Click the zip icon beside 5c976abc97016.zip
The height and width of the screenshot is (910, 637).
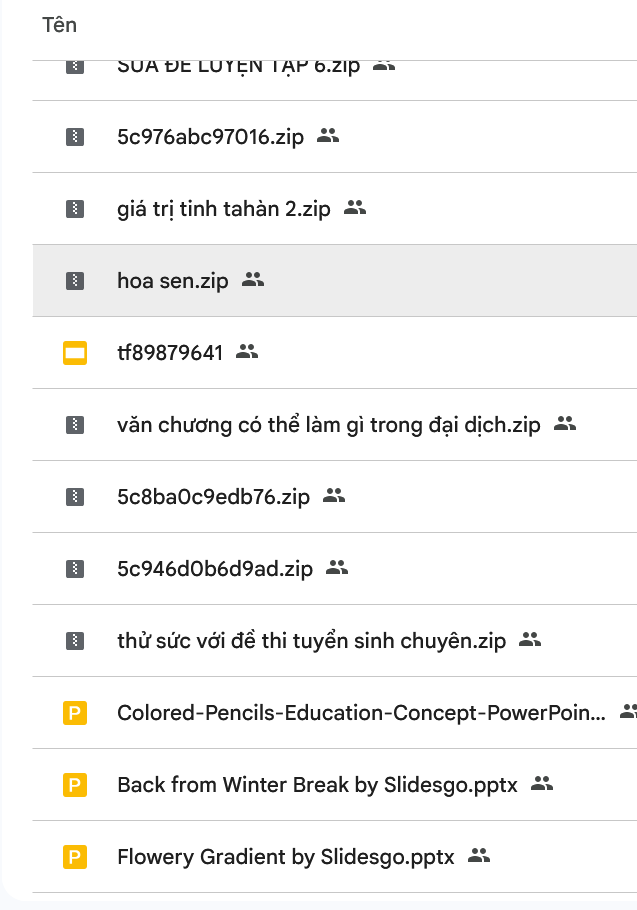pos(74,137)
